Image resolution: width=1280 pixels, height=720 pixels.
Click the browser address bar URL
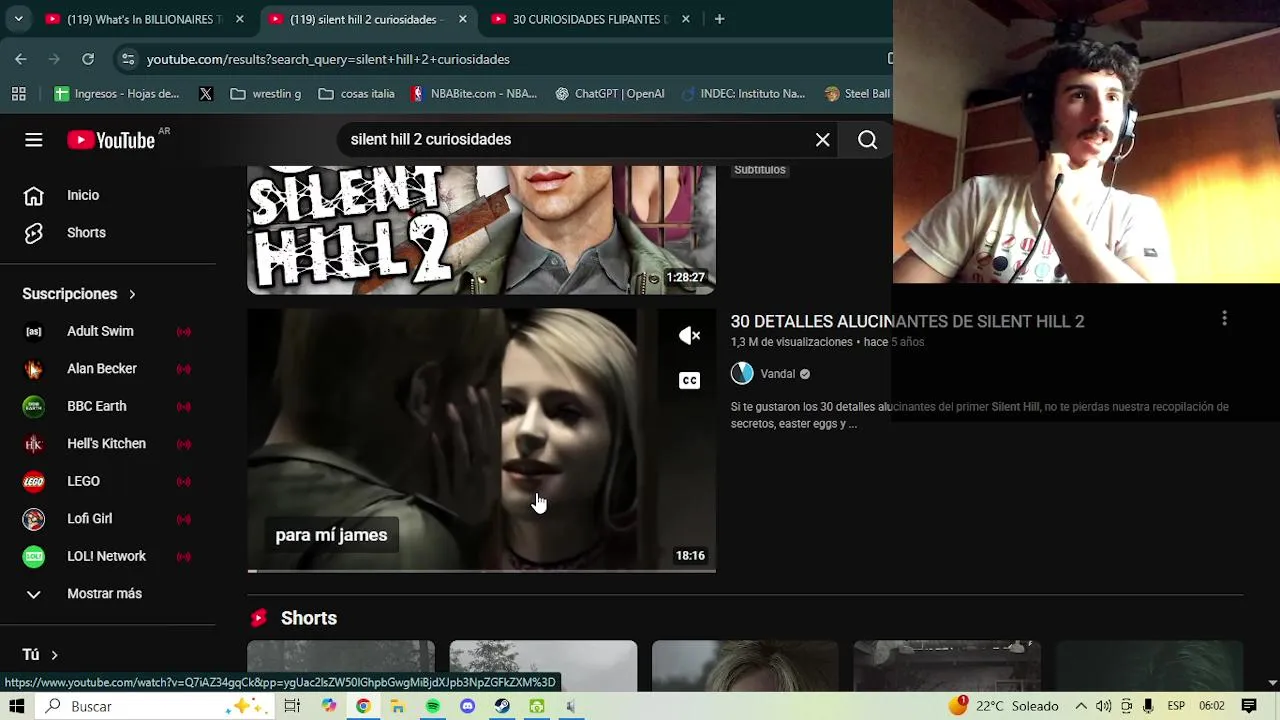(328, 59)
